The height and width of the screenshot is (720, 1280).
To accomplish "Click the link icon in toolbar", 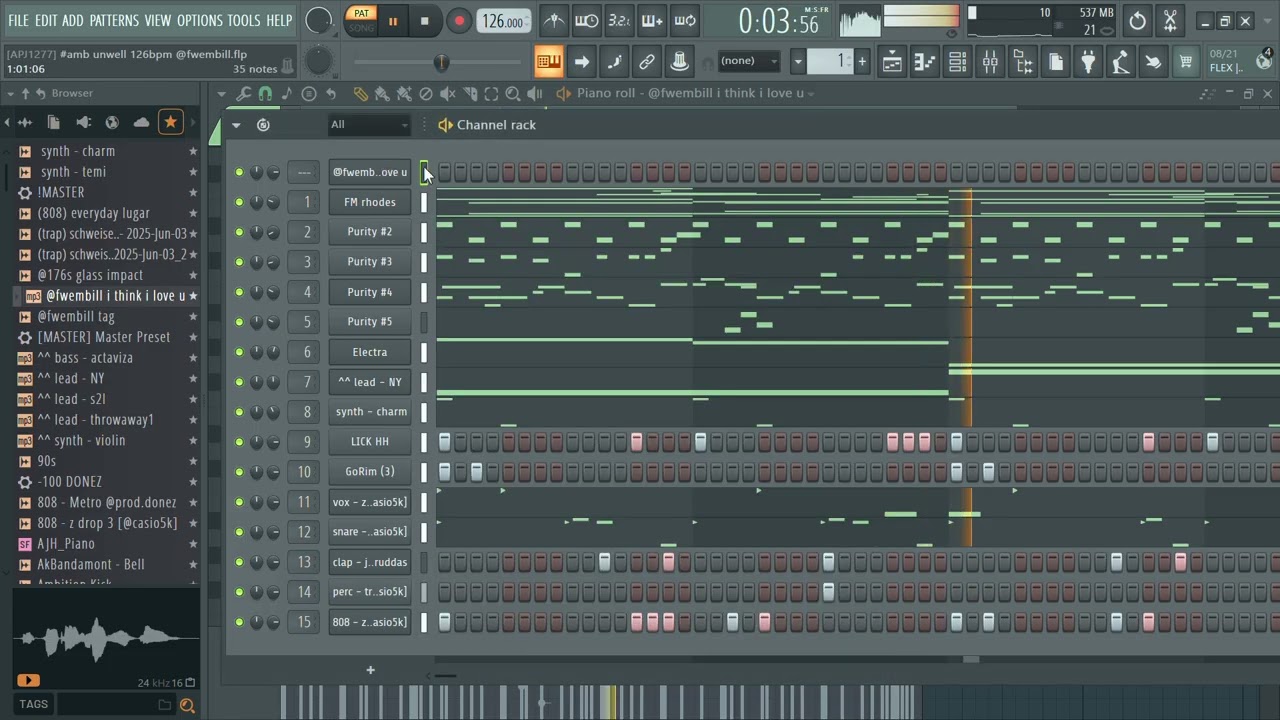I will point(647,62).
